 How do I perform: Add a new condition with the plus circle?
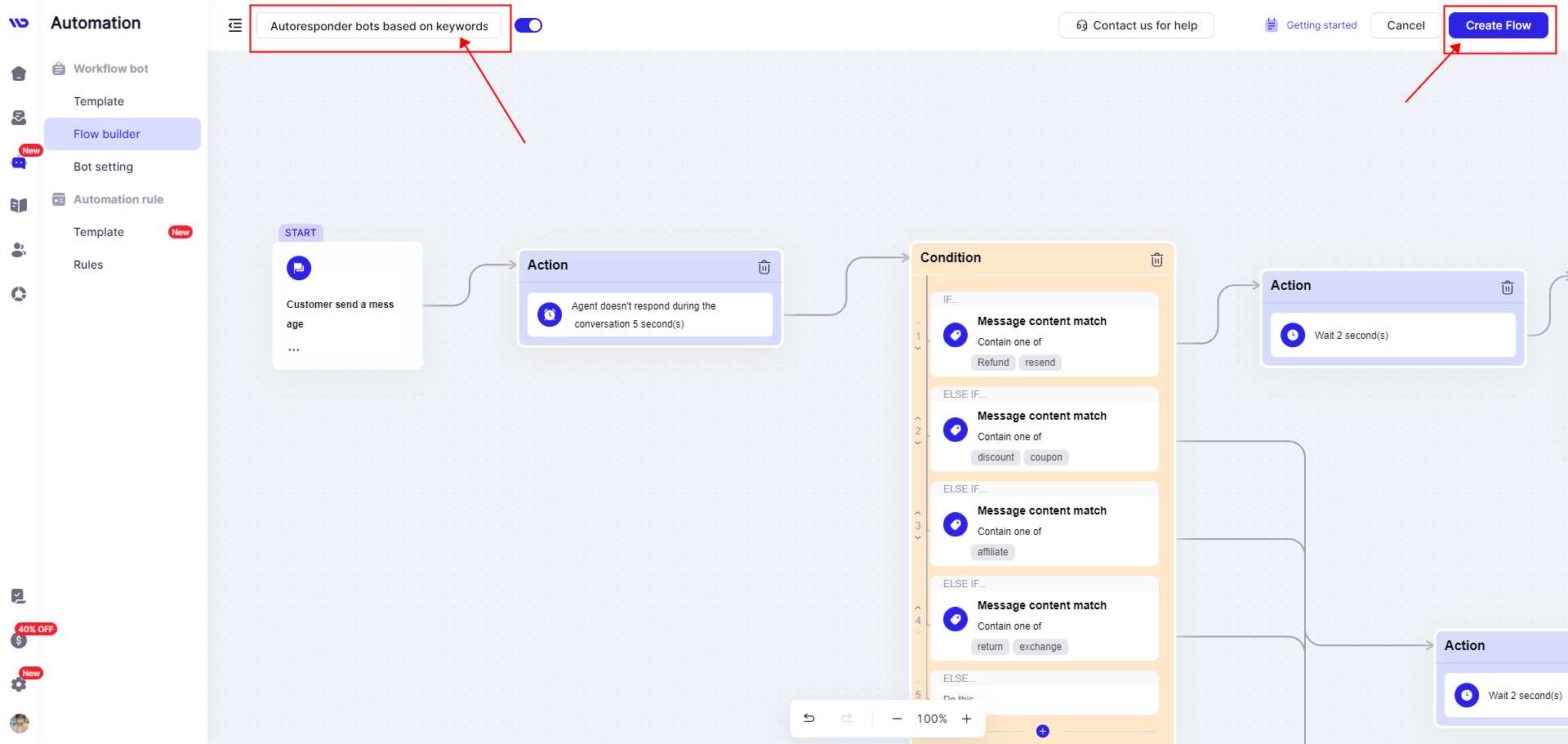point(1043,731)
